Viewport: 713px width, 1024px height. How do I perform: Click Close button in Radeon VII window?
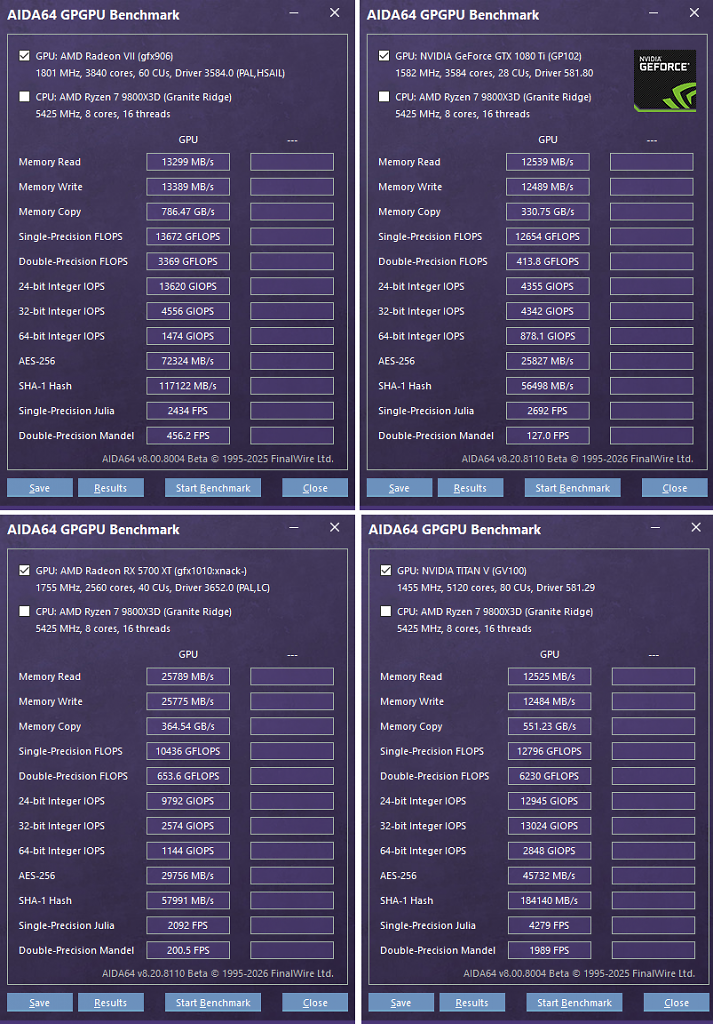click(x=315, y=488)
